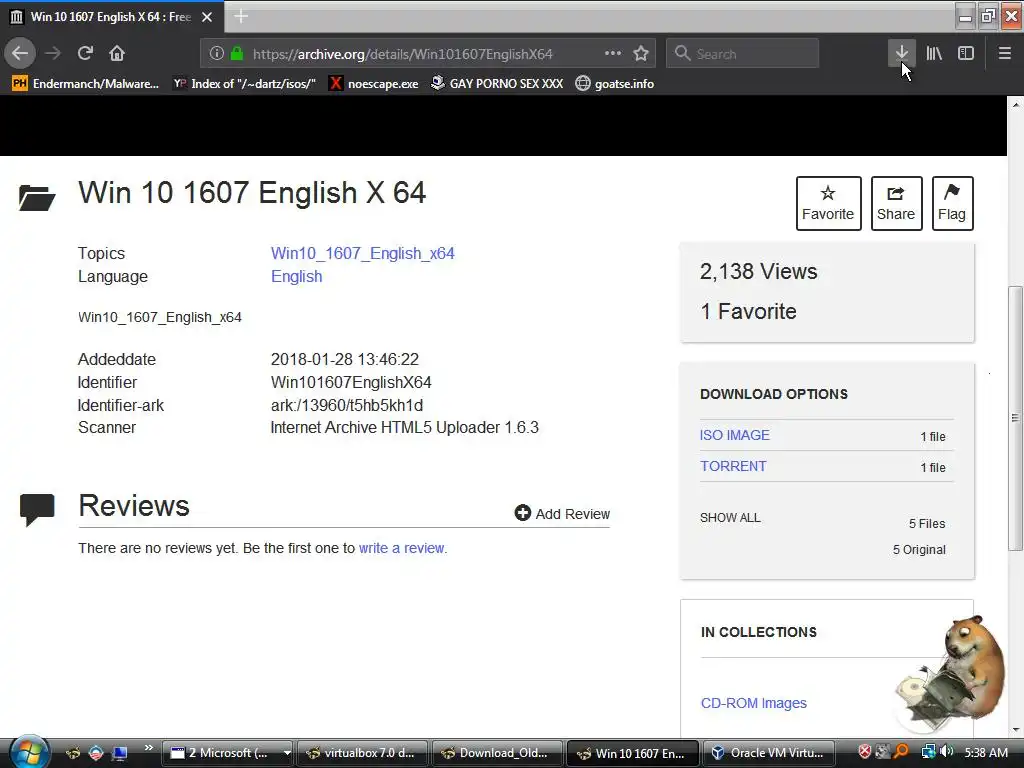This screenshot has width=1024, height=768.
Task: Click the 2,138 Views text
Action: point(758,272)
